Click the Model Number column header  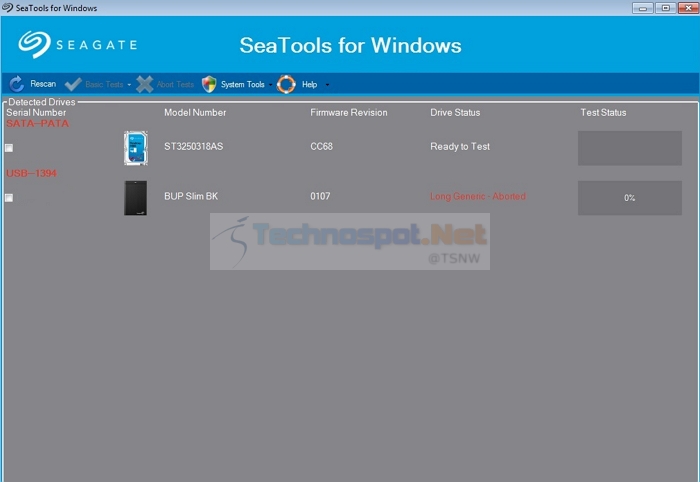point(195,112)
